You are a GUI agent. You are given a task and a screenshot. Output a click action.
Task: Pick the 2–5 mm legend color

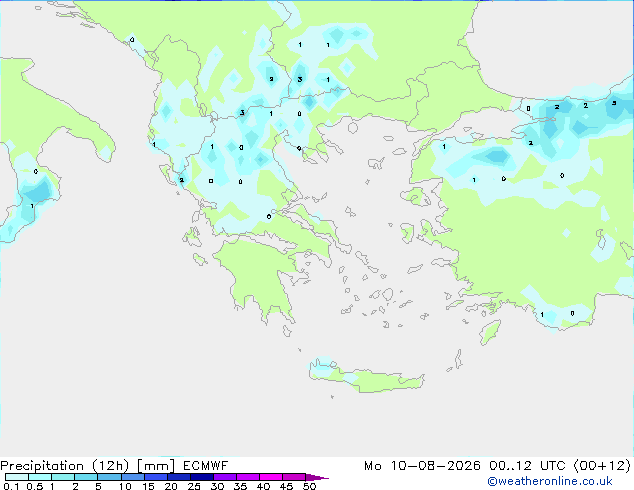click(86, 477)
